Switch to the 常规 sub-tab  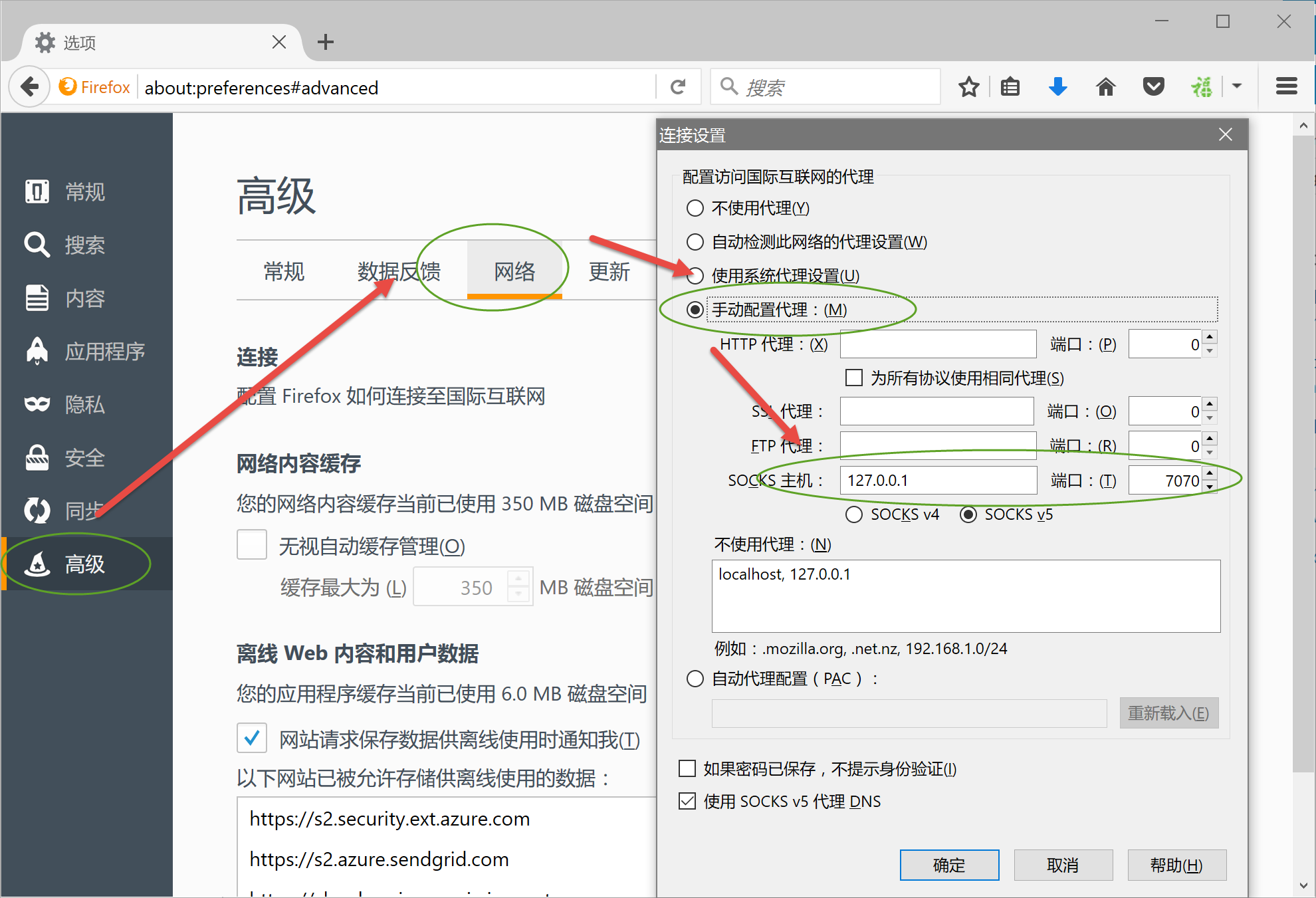pyautogui.click(x=284, y=272)
